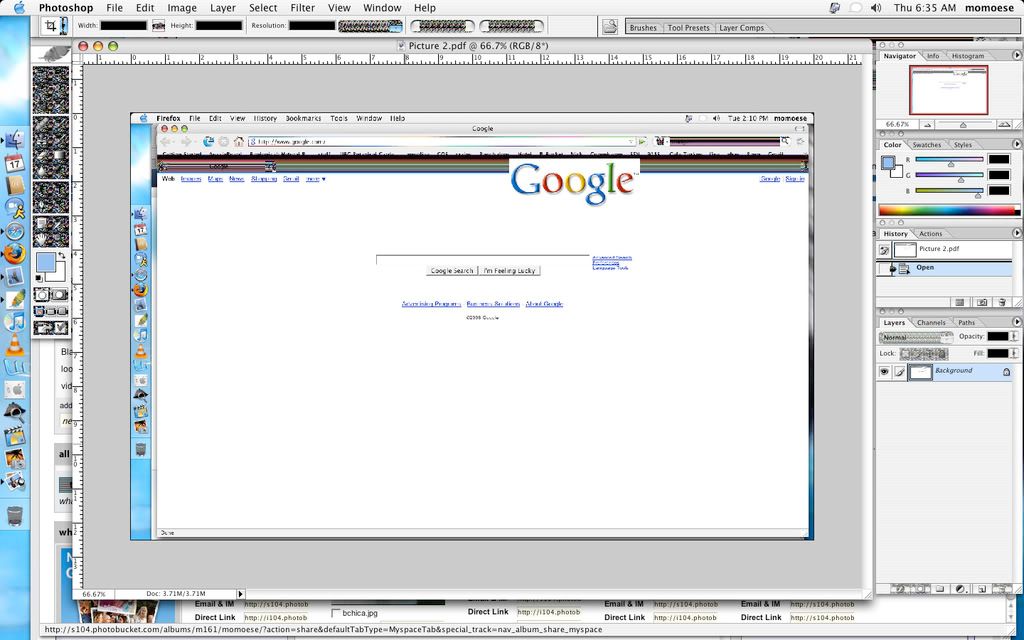Click the volume icon in the menu bar
Image resolution: width=1024 pixels, height=640 pixels.
[876, 8]
